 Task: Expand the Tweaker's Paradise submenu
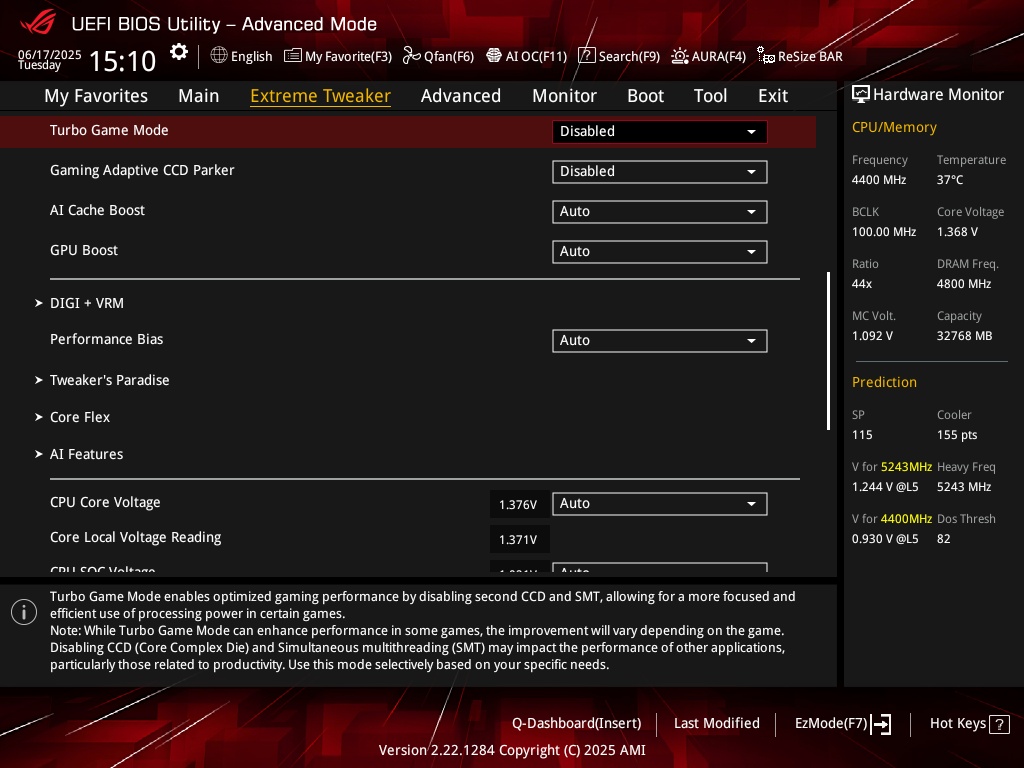pyautogui.click(x=102, y=380)
